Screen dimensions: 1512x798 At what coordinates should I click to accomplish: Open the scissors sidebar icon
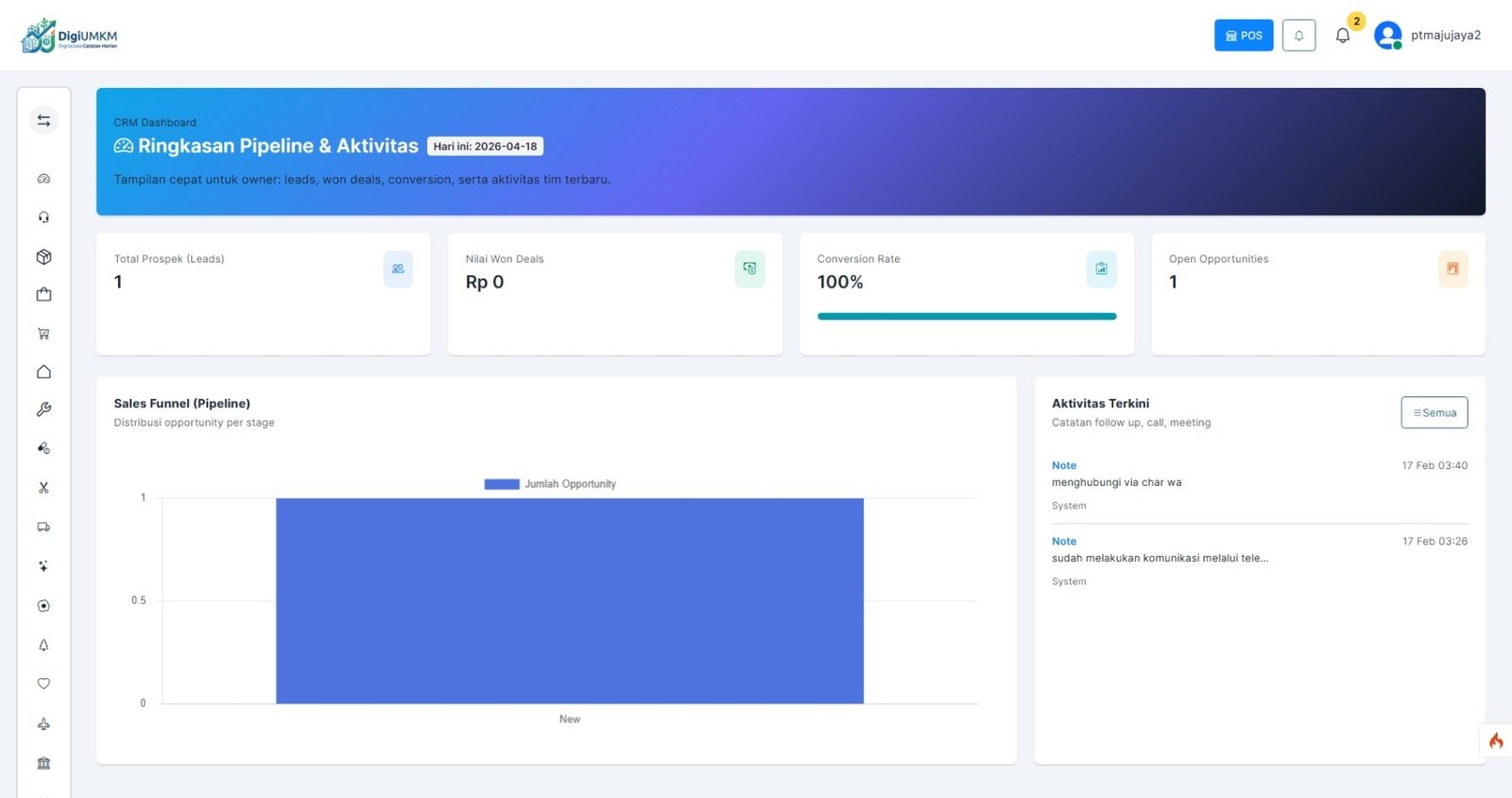(43, 488)
